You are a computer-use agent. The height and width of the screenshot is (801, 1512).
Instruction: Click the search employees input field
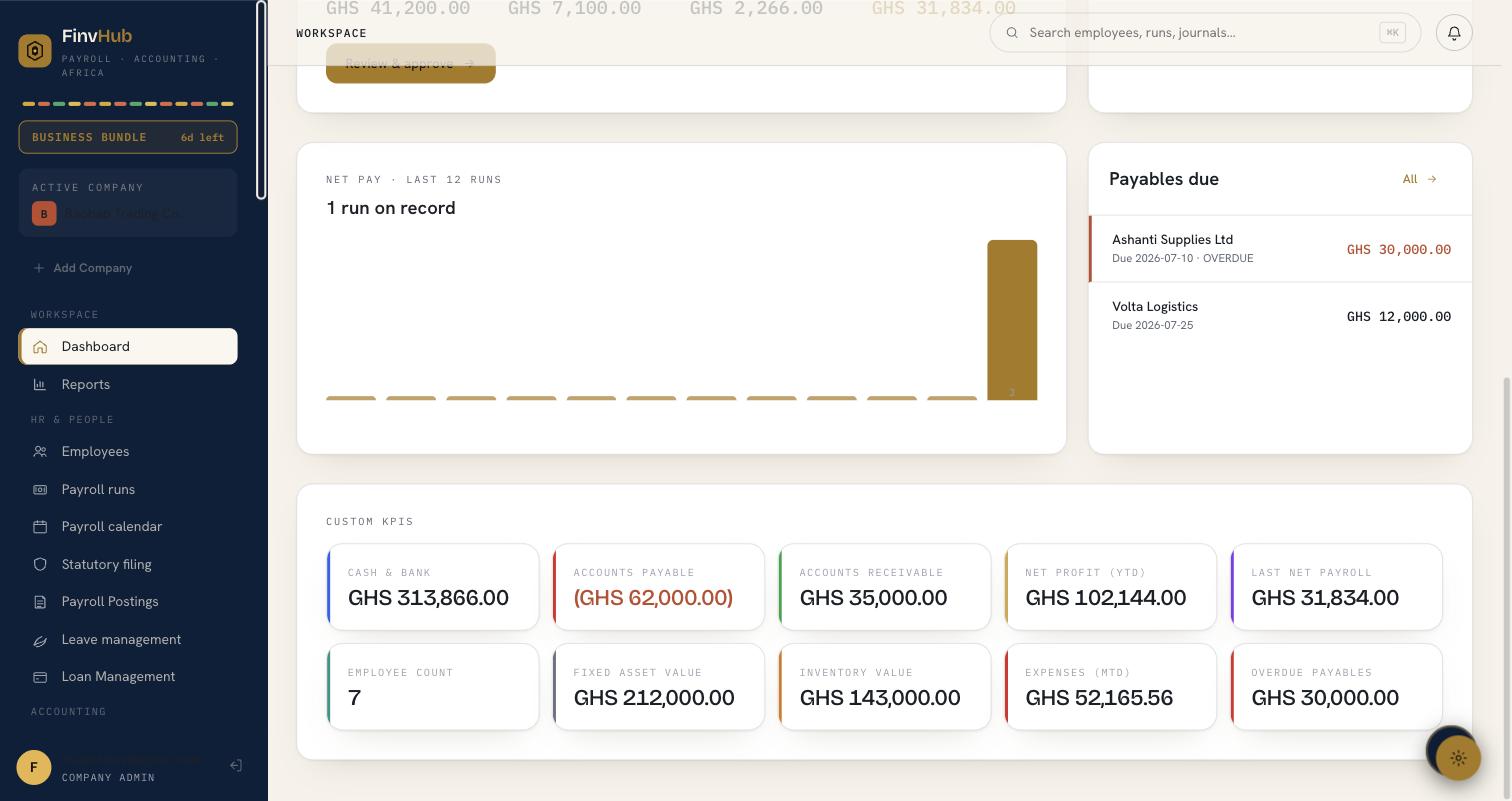[x=1205, y=33]
